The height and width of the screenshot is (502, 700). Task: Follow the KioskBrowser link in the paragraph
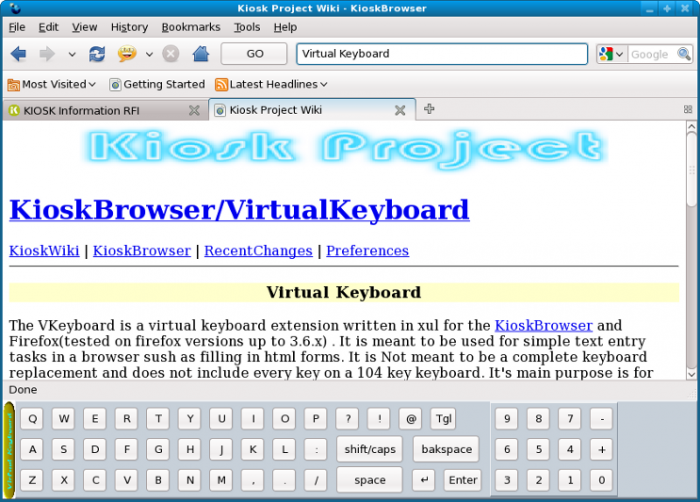tap(543, 325)
